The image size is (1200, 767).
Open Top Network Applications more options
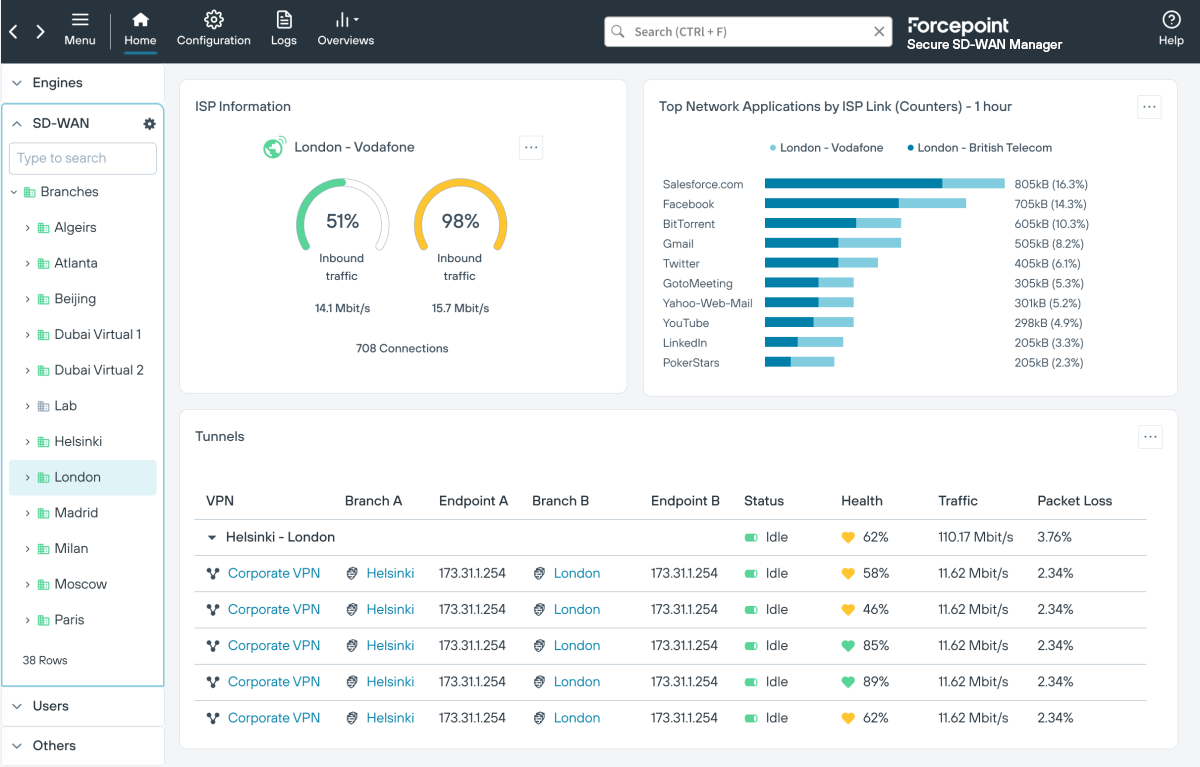(1149, 107)
